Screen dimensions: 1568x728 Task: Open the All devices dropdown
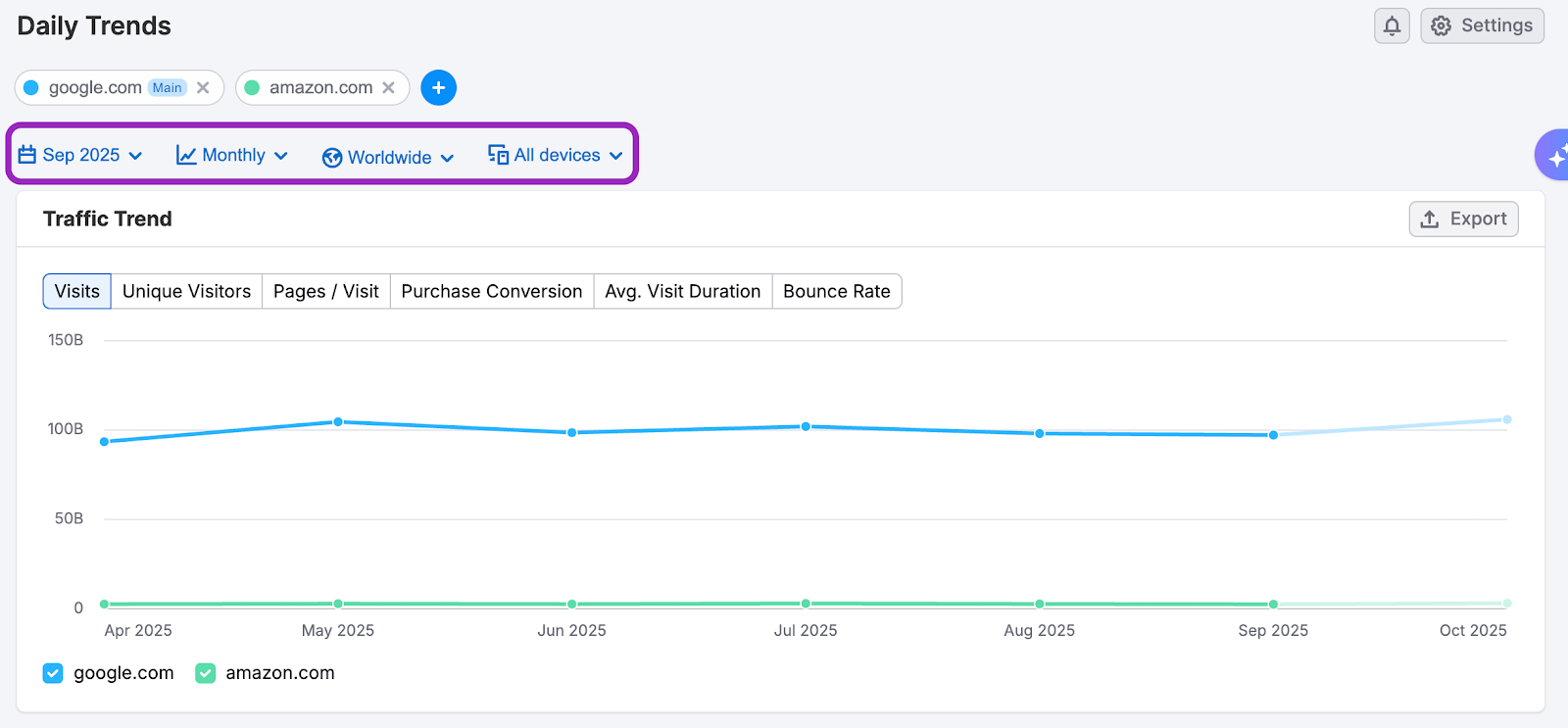tap(558, 155)
